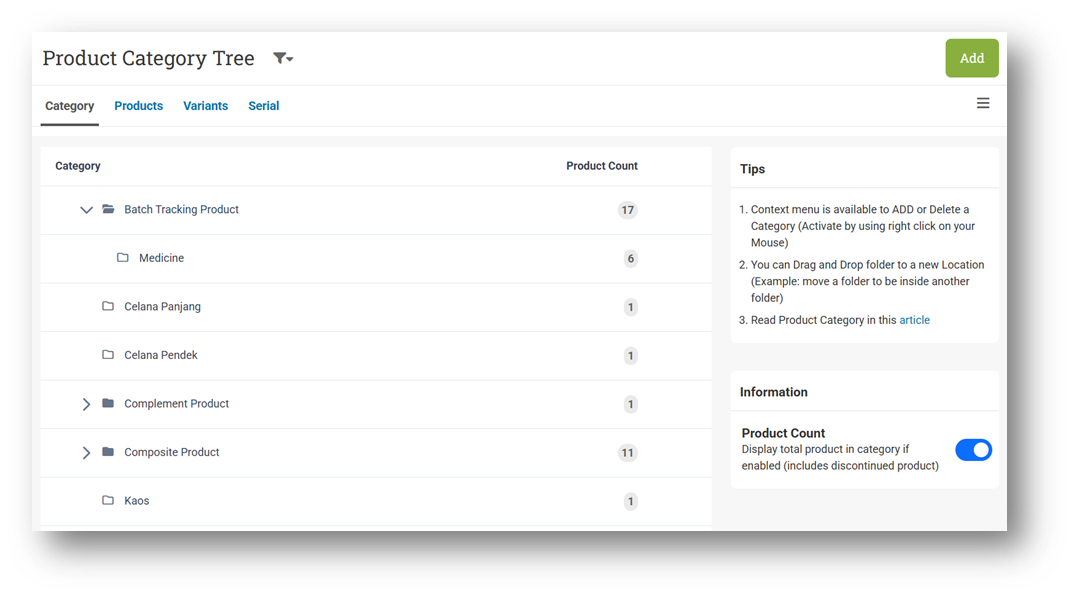The height and width of the screenshot is (596, 1072).
Task: Open the filter icon beside the page title
Action: [283, 59]
